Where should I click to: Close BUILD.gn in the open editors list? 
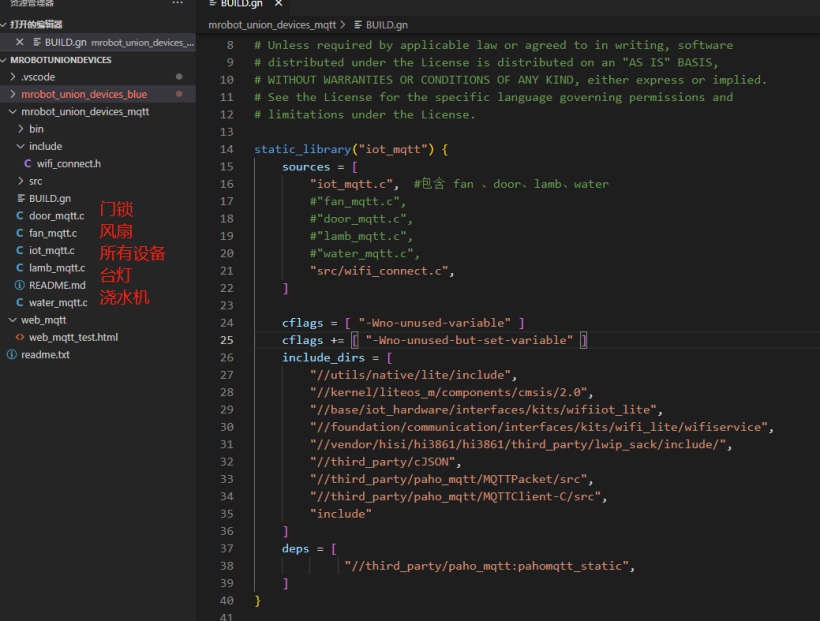19,42
